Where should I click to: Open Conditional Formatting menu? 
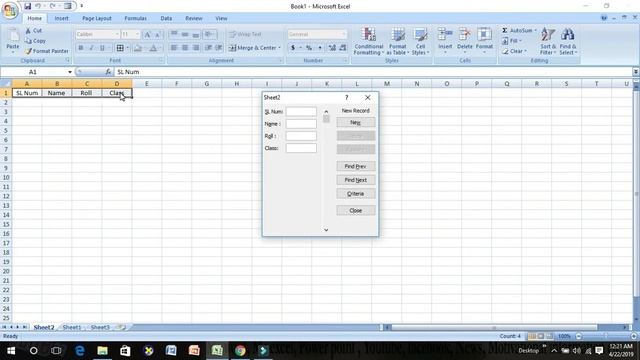pos(369,41)
